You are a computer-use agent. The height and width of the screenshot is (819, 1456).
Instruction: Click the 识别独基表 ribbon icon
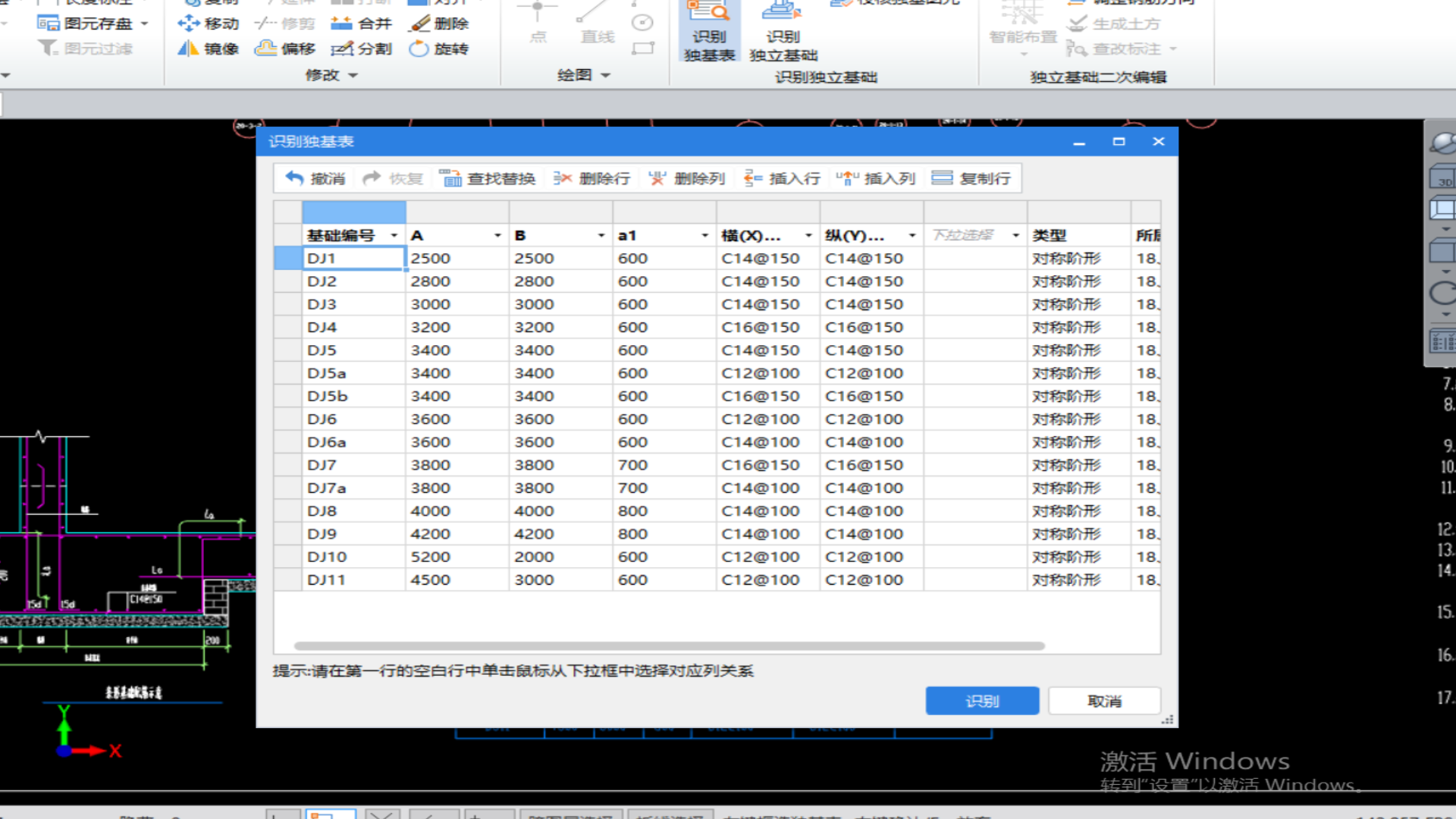[x=709, y=31]
